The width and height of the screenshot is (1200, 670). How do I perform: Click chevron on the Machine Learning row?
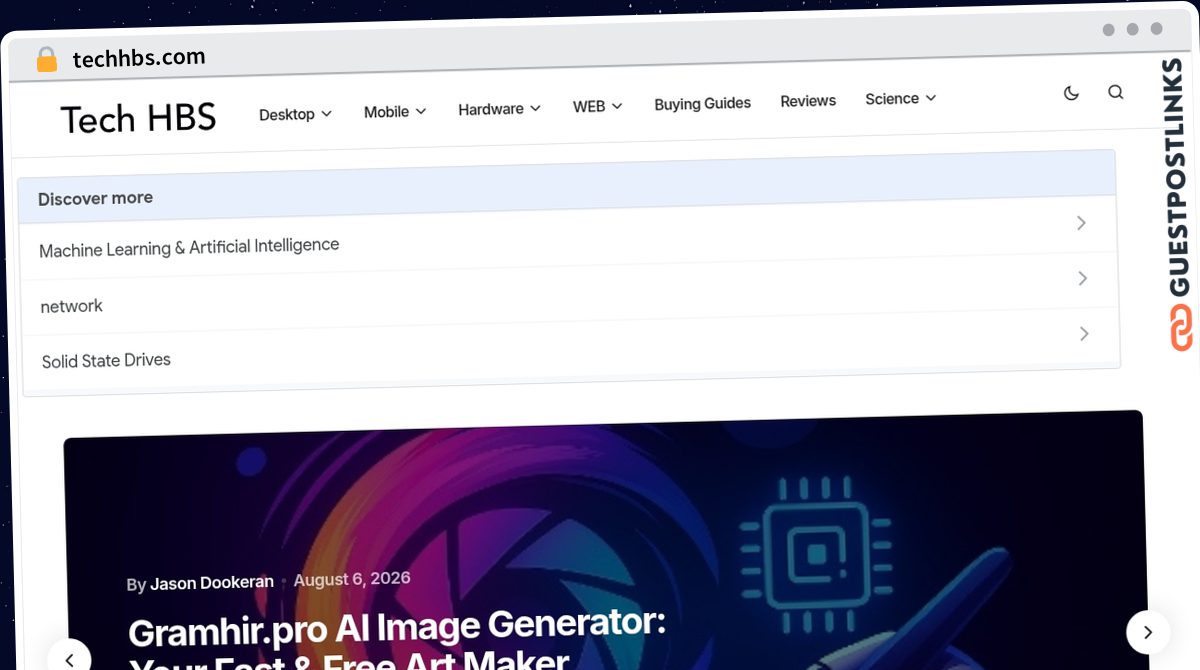point(1081,223)
